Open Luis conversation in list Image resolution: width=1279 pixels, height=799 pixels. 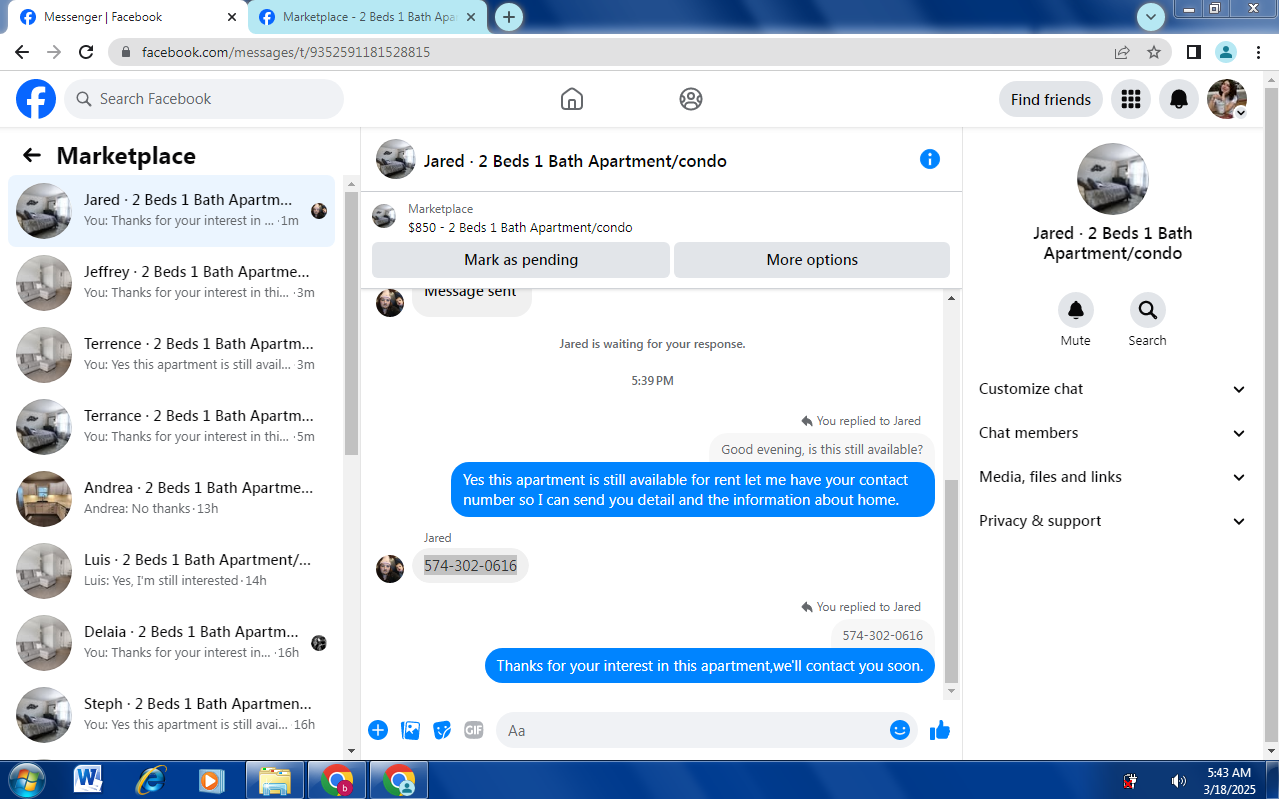(x=171, y=570)
